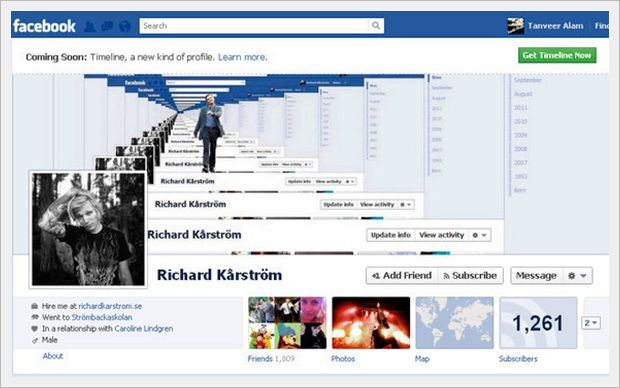Open the notifications globe icon

(x=125, y=26)
